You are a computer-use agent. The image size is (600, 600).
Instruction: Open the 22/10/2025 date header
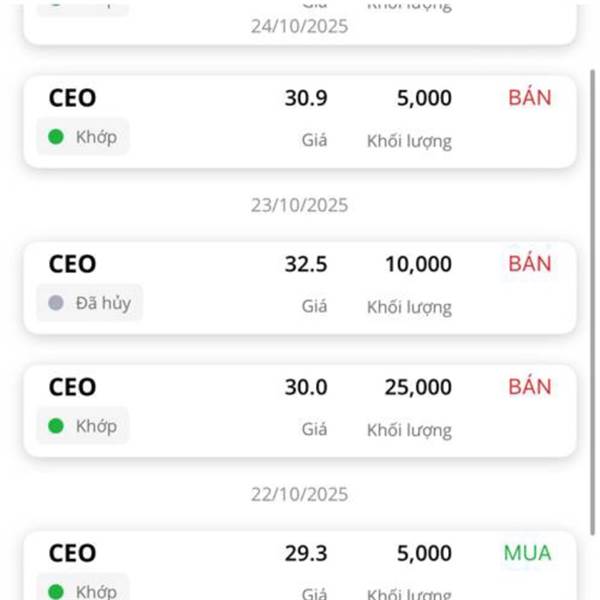click(299, 494)
